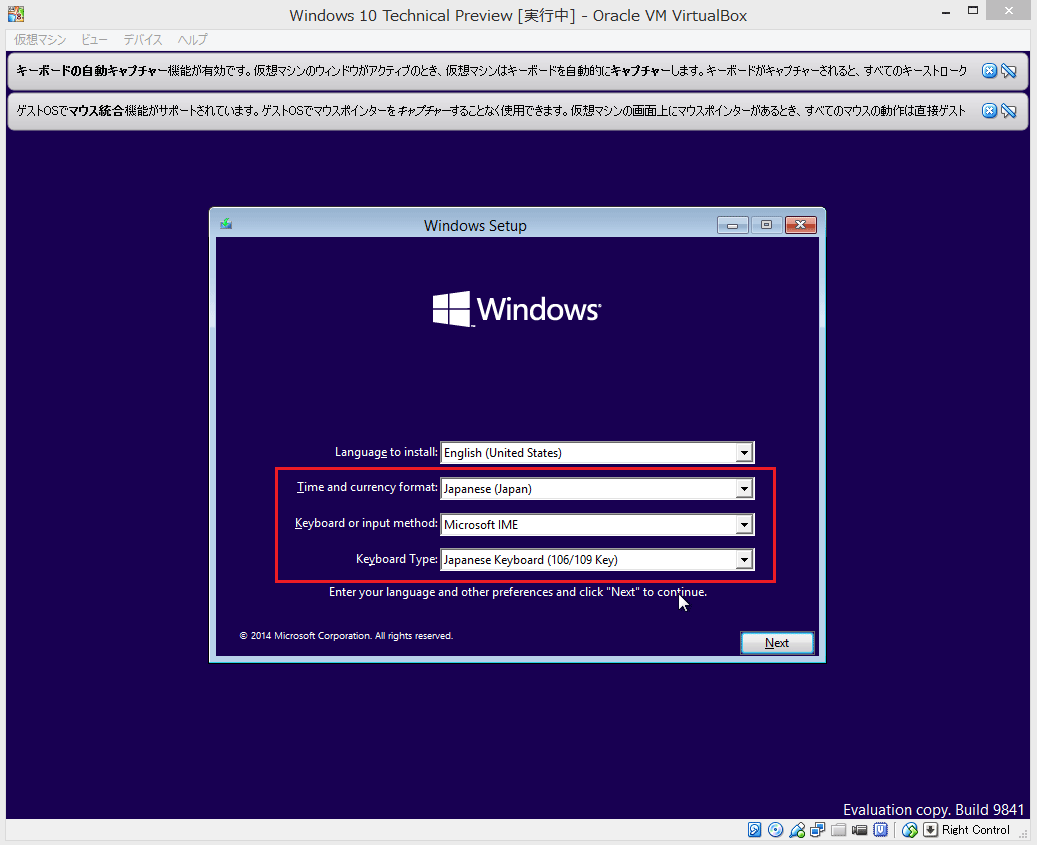Image resolution: width=1037 pixels, height=845 pixels.
Task: Open the 仮想マシン menu
Action: coord(40,40)
